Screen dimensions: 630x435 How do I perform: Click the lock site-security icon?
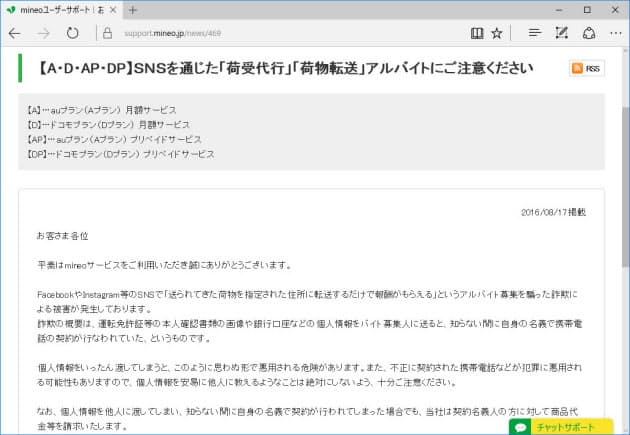coord(107,33)
